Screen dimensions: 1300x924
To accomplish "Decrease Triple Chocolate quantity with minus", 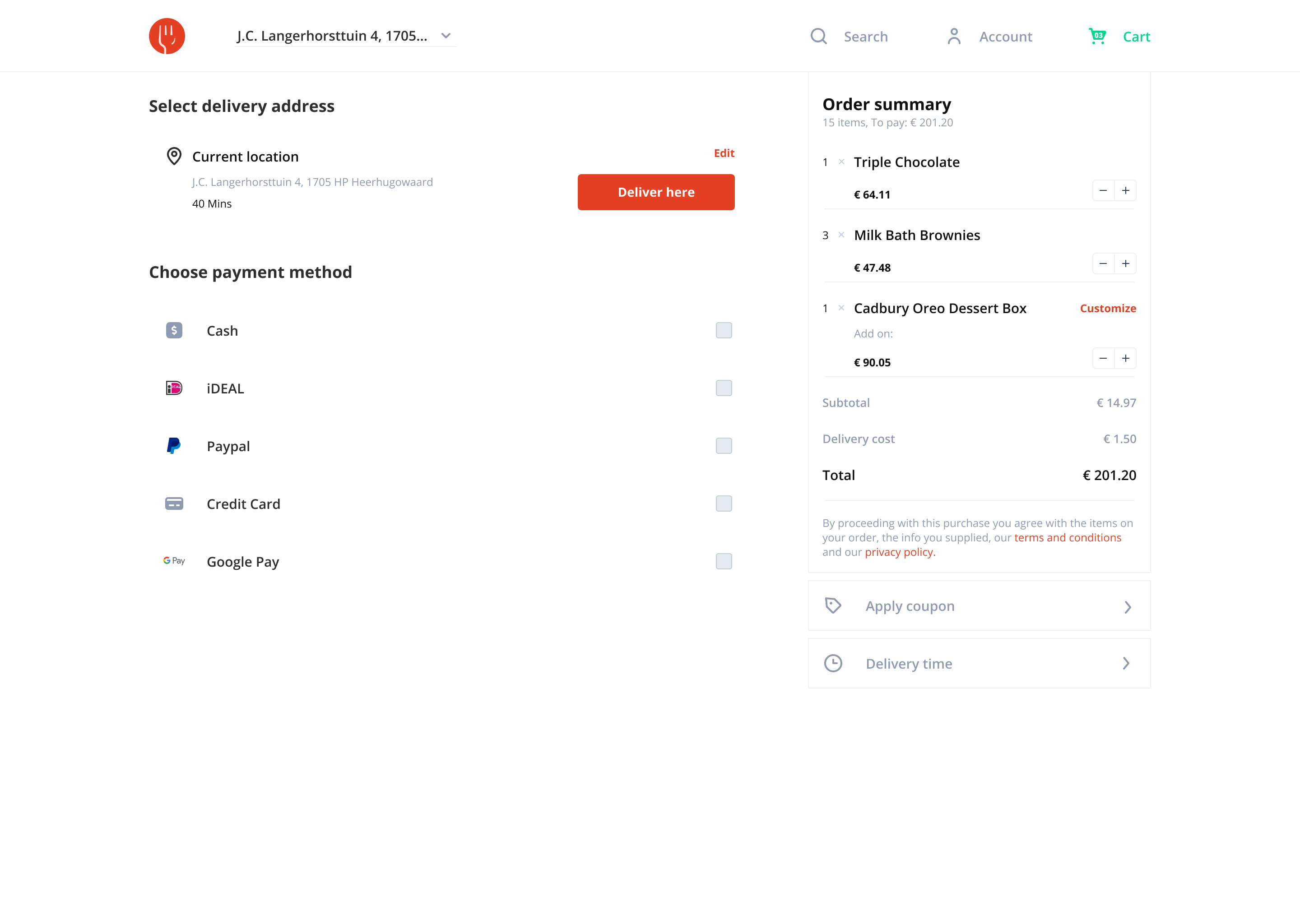I will coord(1103,190).
